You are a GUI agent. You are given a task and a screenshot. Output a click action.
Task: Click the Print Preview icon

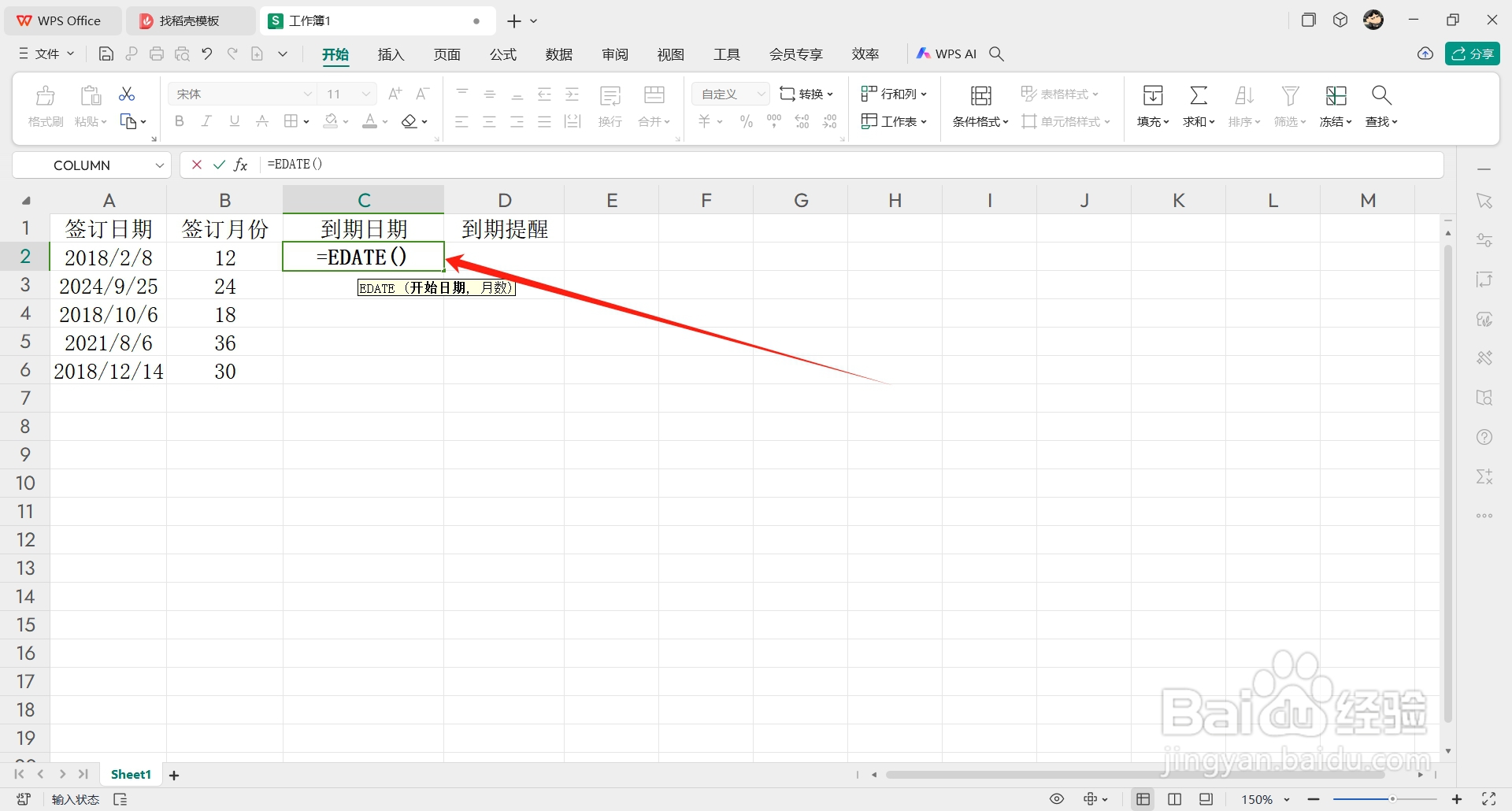[182, 54]
